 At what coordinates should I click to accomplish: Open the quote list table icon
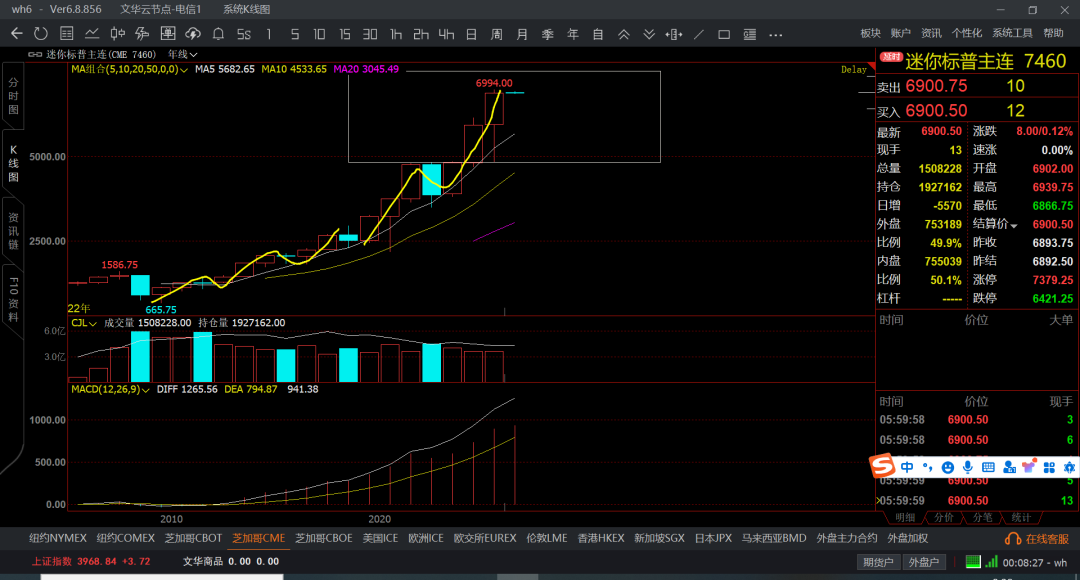[x=66, y=34]
